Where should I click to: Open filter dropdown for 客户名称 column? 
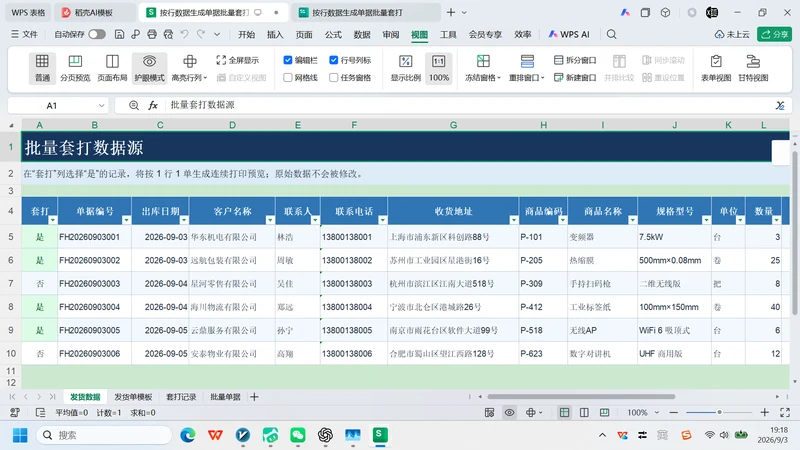pos(270,220)
